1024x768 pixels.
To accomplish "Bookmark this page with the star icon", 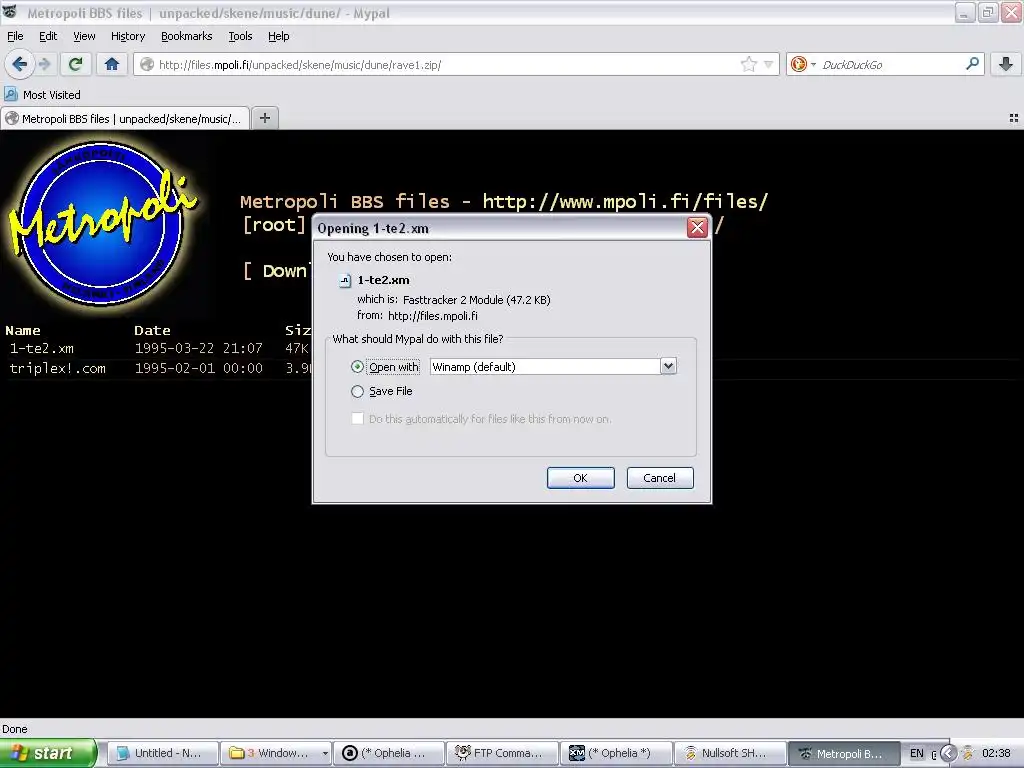I will [x=748, y=64].
